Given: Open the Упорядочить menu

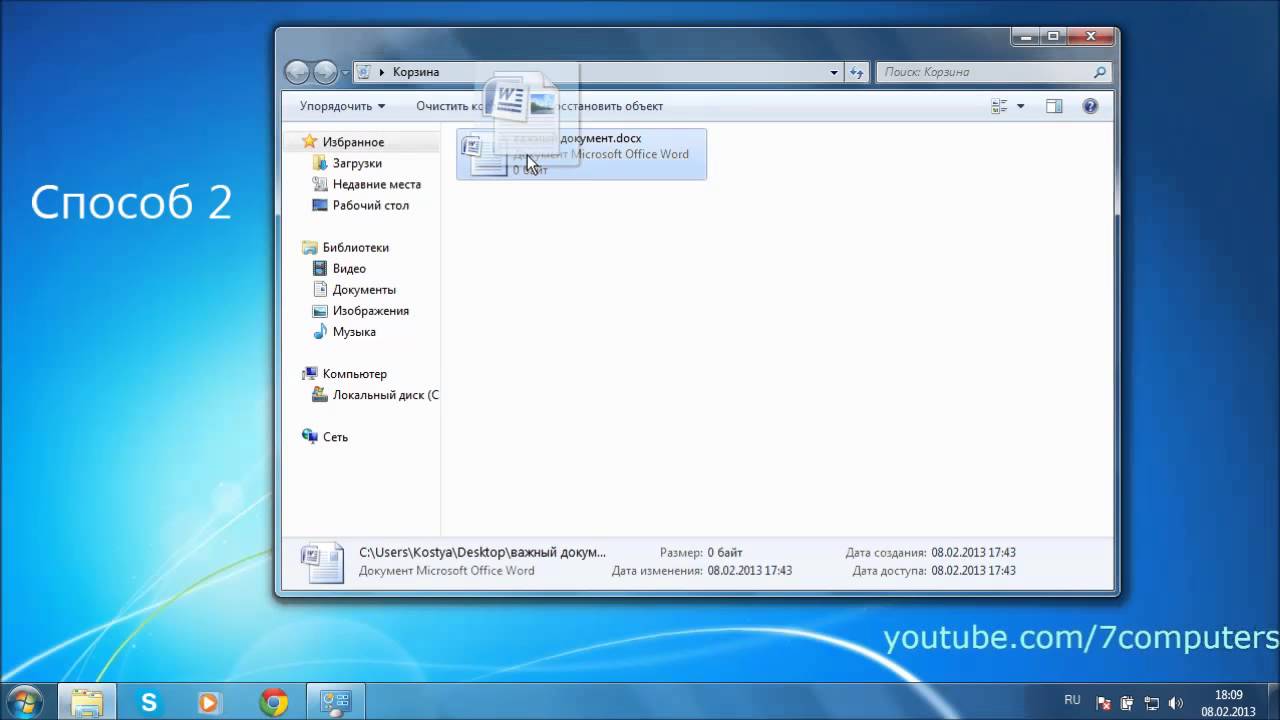Looking at the screenshot, I should [x=342, y=106].
